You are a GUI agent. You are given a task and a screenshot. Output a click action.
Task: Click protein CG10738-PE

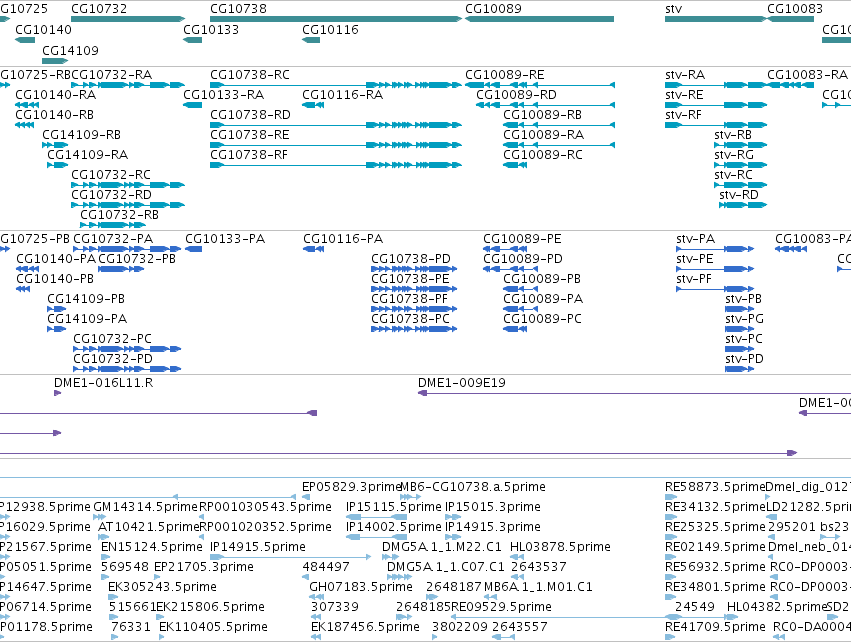point(410,279)
